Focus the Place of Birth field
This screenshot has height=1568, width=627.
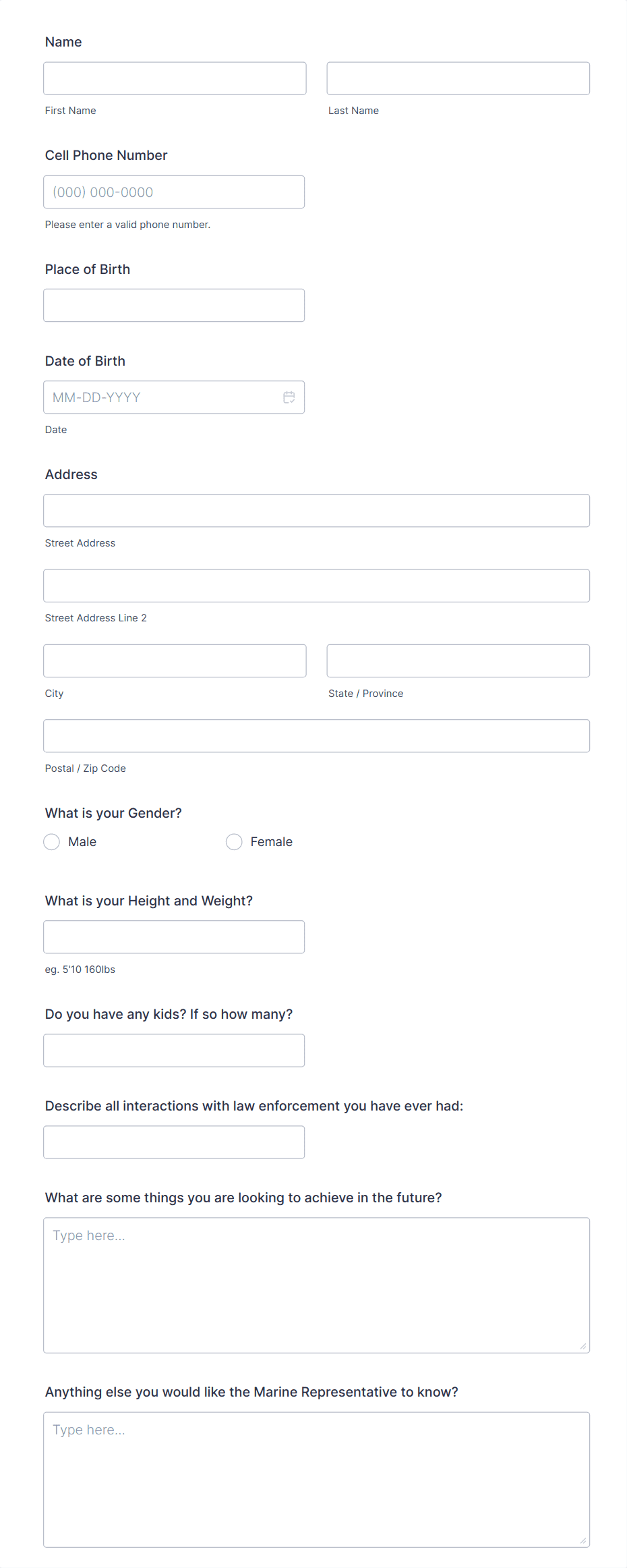tap(174, 306)
